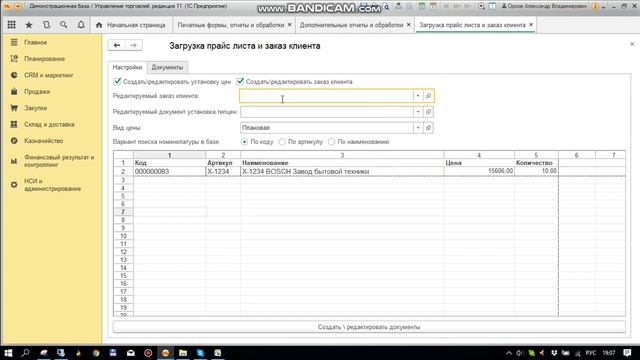
Task: Go back with the left arrow button
Action: click(117, 45)
